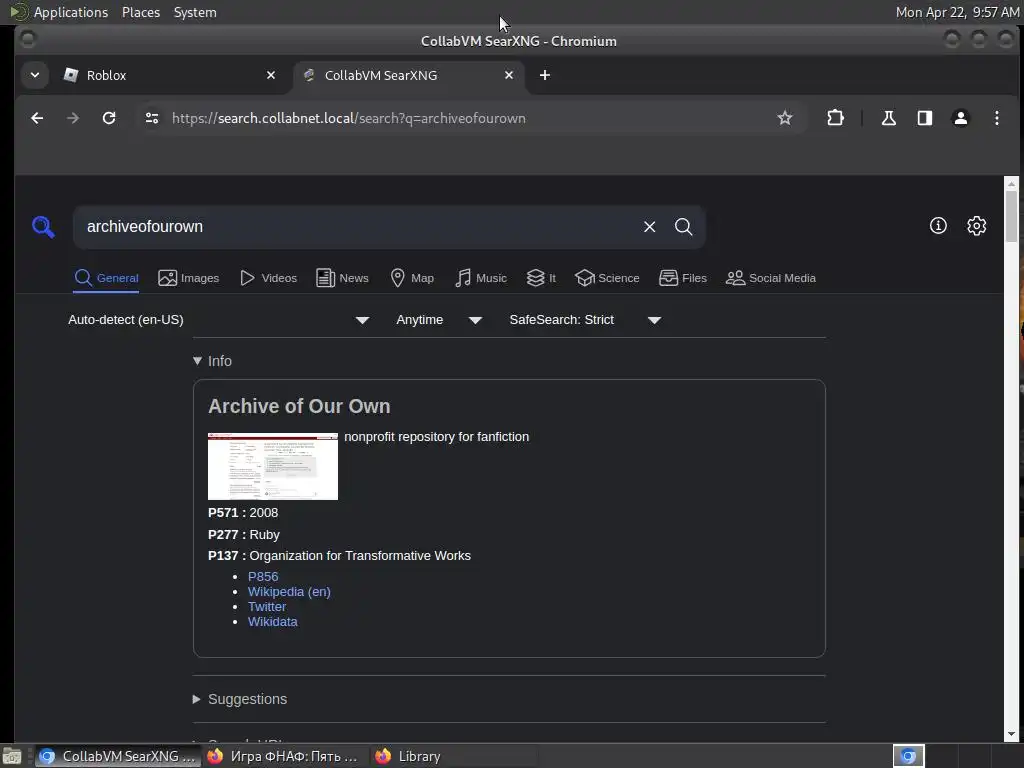Bookmark this page with the star icon
Image resolution: width=1024 pixels, height=768 pixels.
click(x=784, y=118)
